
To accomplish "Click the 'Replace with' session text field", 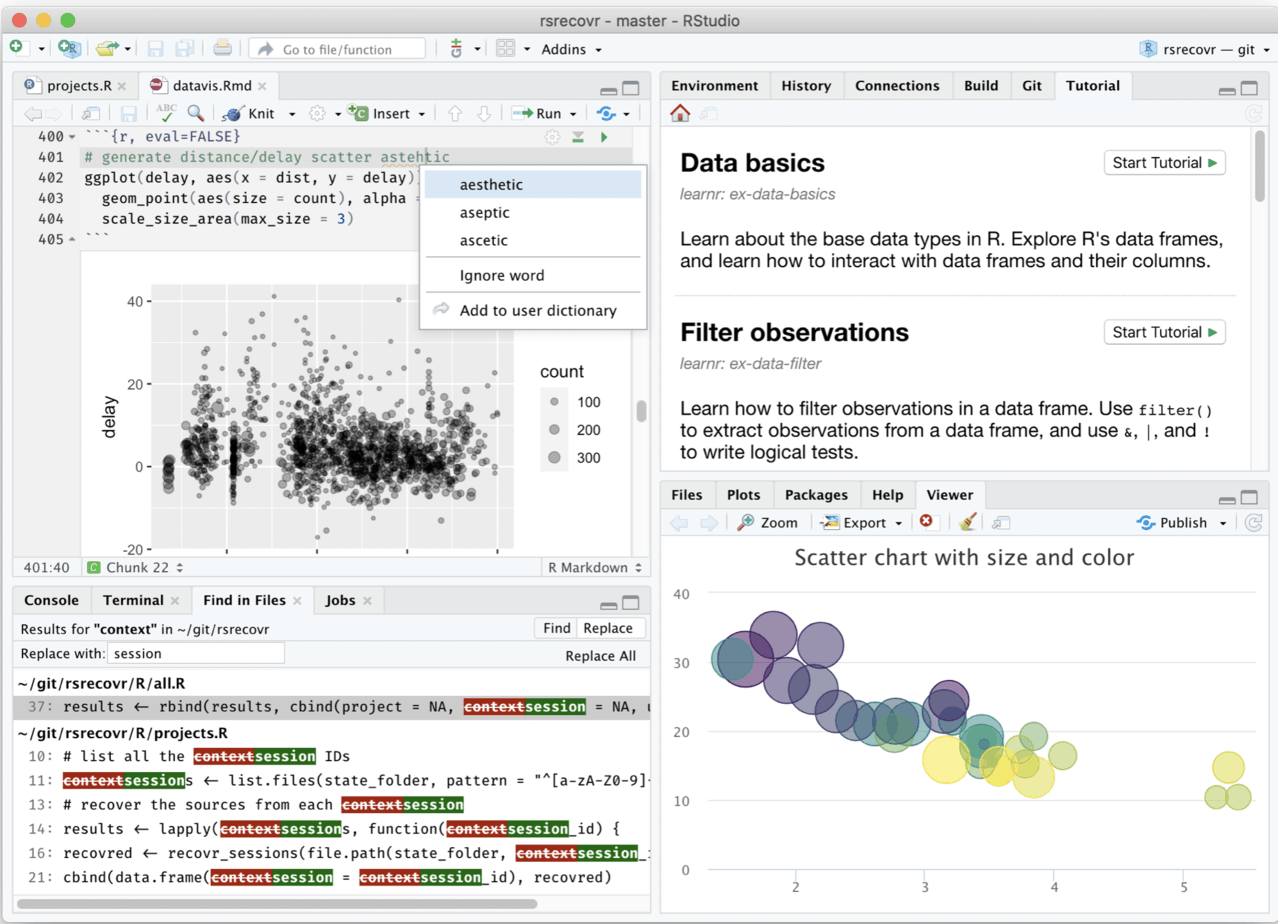I will tap(196, 653).
